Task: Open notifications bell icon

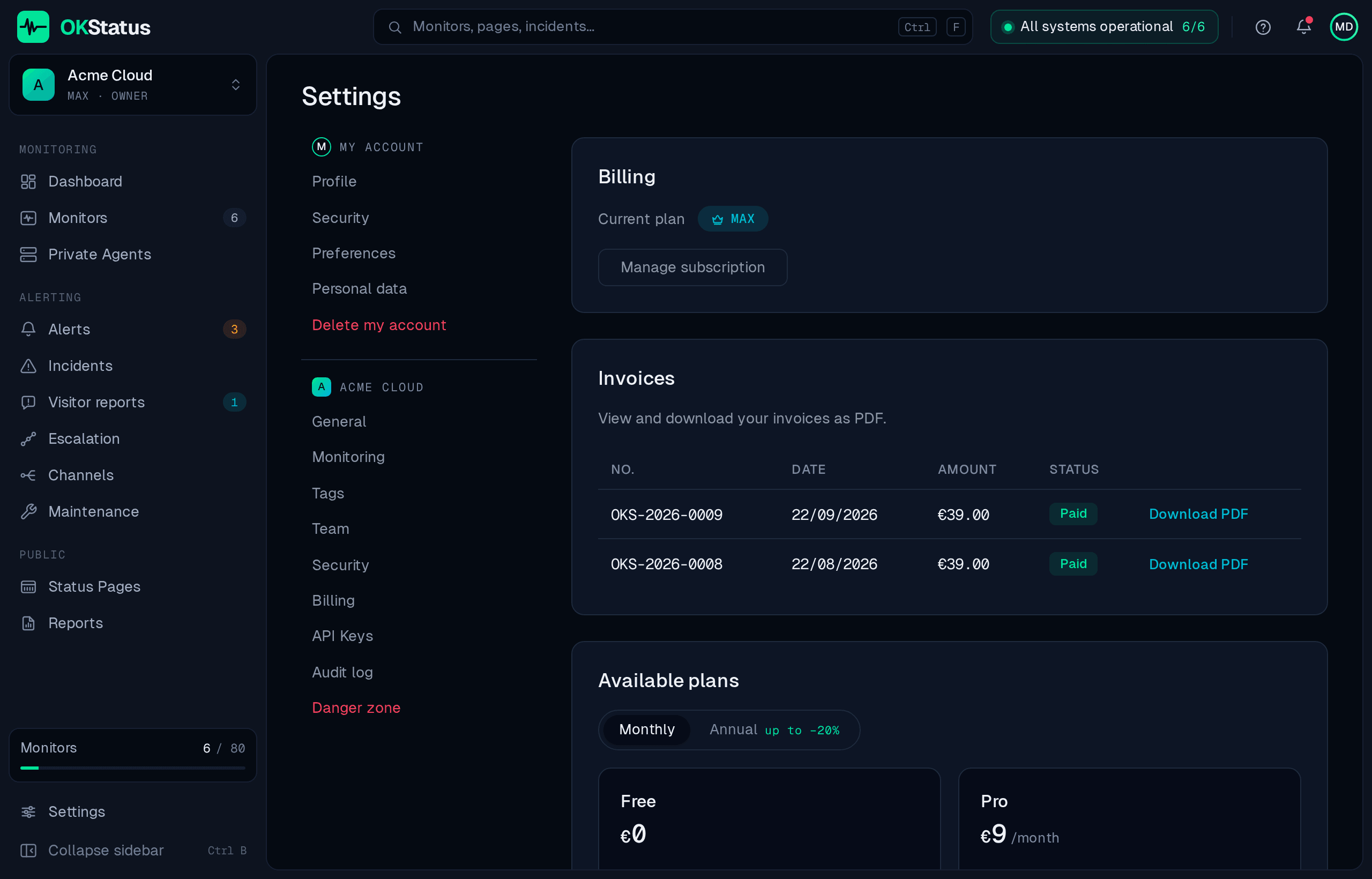Action: pyautogui.click(x=1303, y=26)
